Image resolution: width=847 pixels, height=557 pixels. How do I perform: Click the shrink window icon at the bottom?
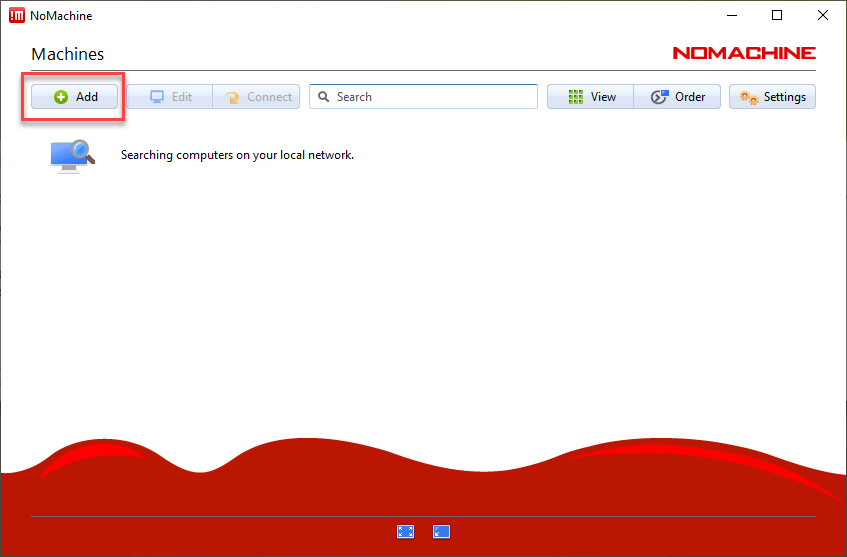pyautogui.click(x=441, y=532)
